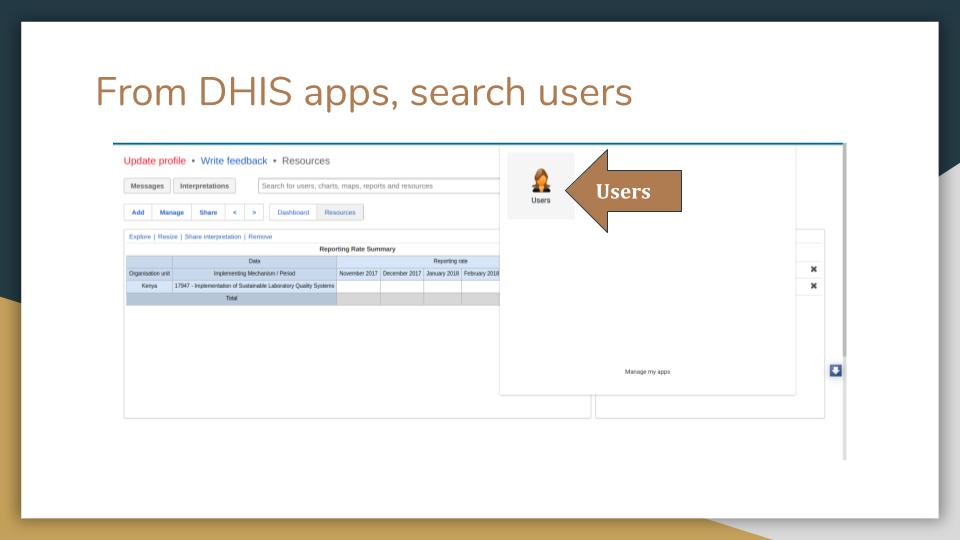
Task: Click the Resize link on the report
Action: 167,236
